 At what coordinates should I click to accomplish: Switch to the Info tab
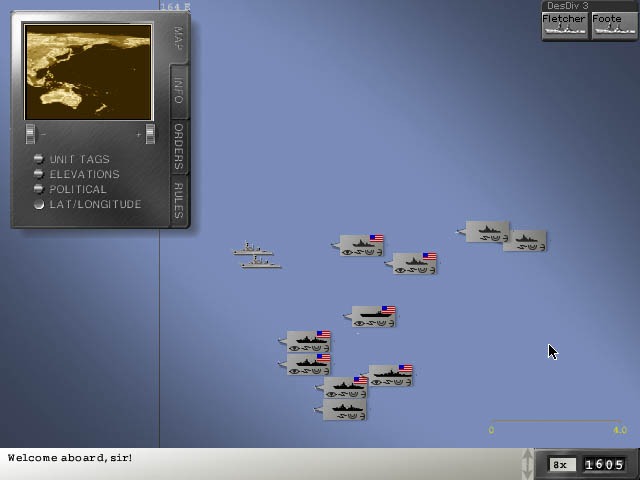178,91
